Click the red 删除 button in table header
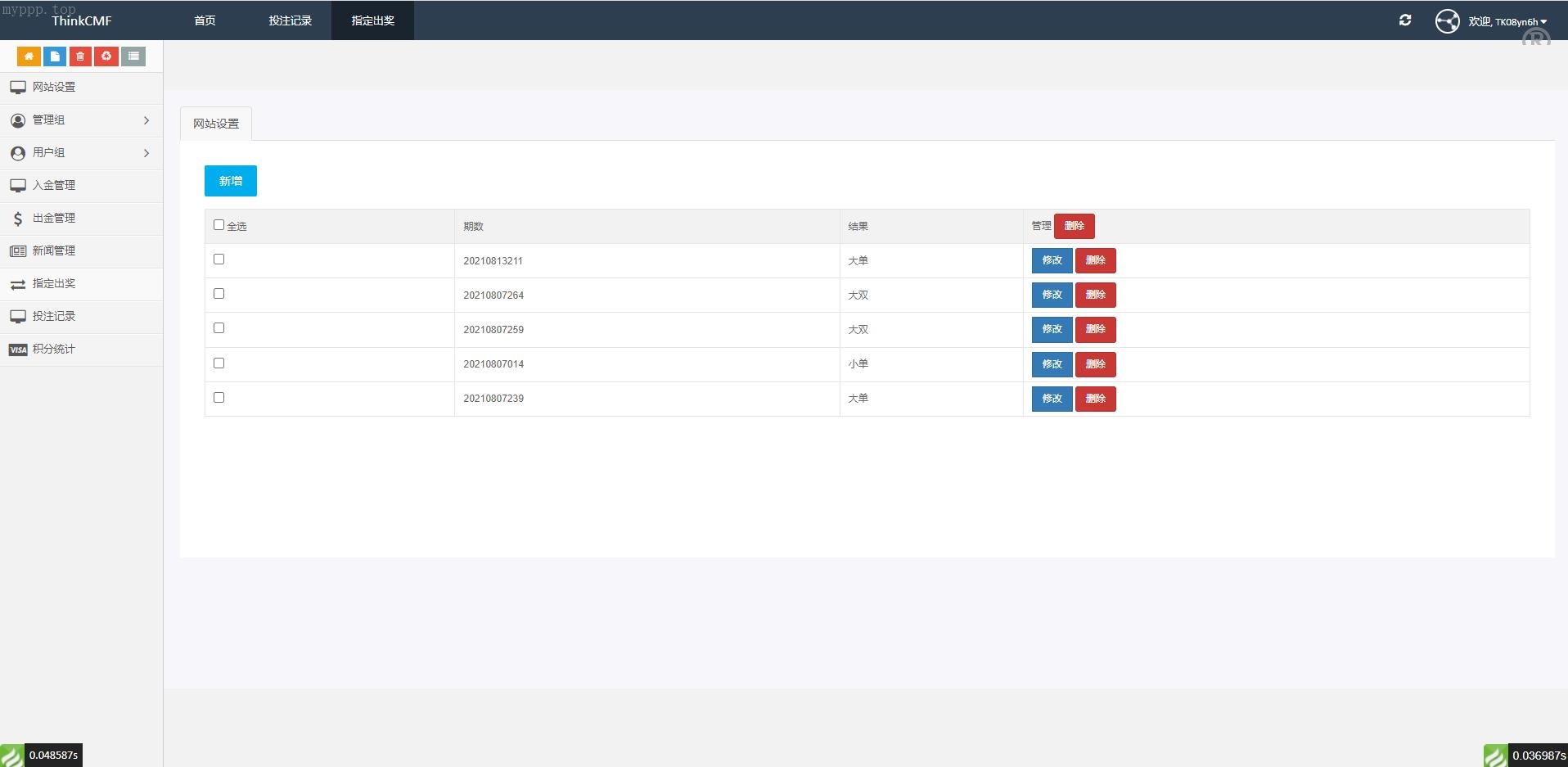Viewport: 1568px width, 767px height. [x=1074, y=226]
